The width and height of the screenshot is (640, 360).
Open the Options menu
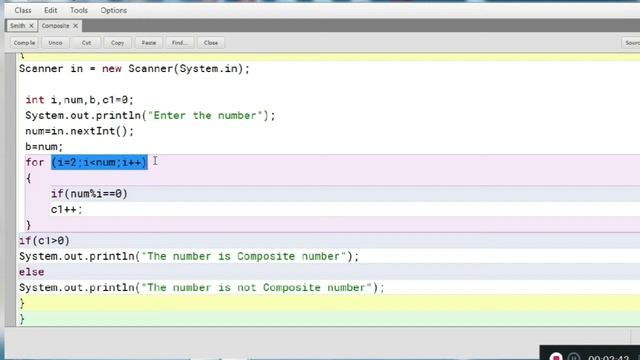click(113, 10)
